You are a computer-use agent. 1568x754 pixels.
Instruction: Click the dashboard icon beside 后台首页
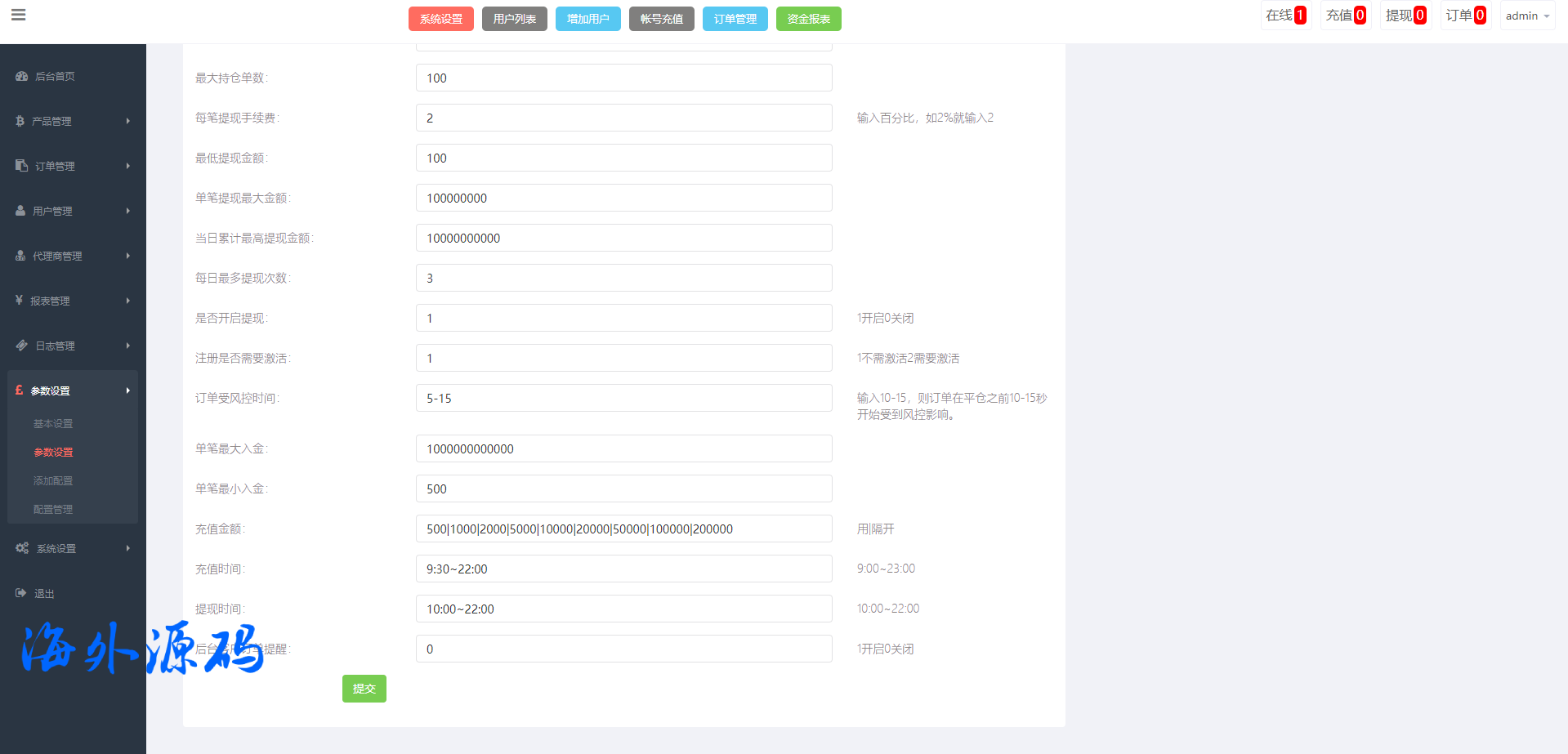point(22,76)
